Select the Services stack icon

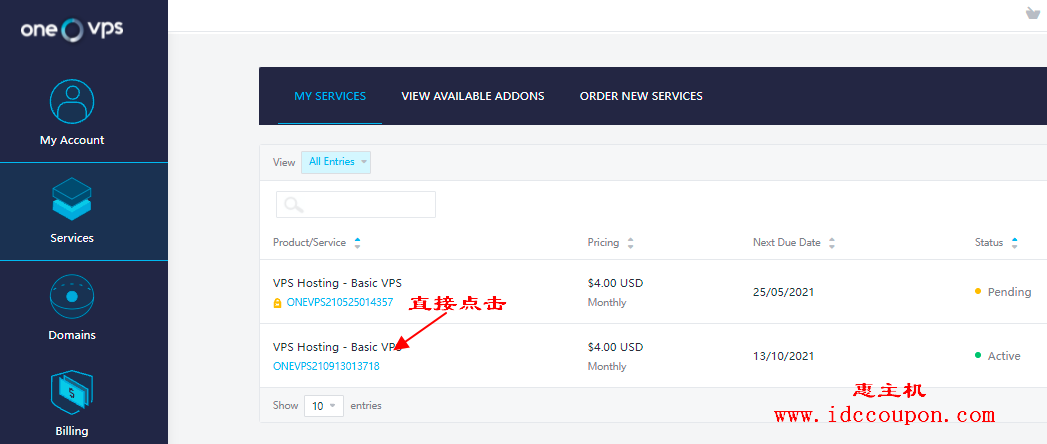(72, 200)
